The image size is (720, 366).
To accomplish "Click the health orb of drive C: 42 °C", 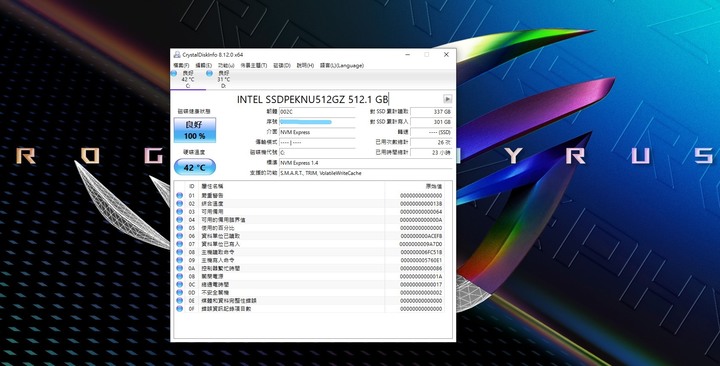I will 174,73.
